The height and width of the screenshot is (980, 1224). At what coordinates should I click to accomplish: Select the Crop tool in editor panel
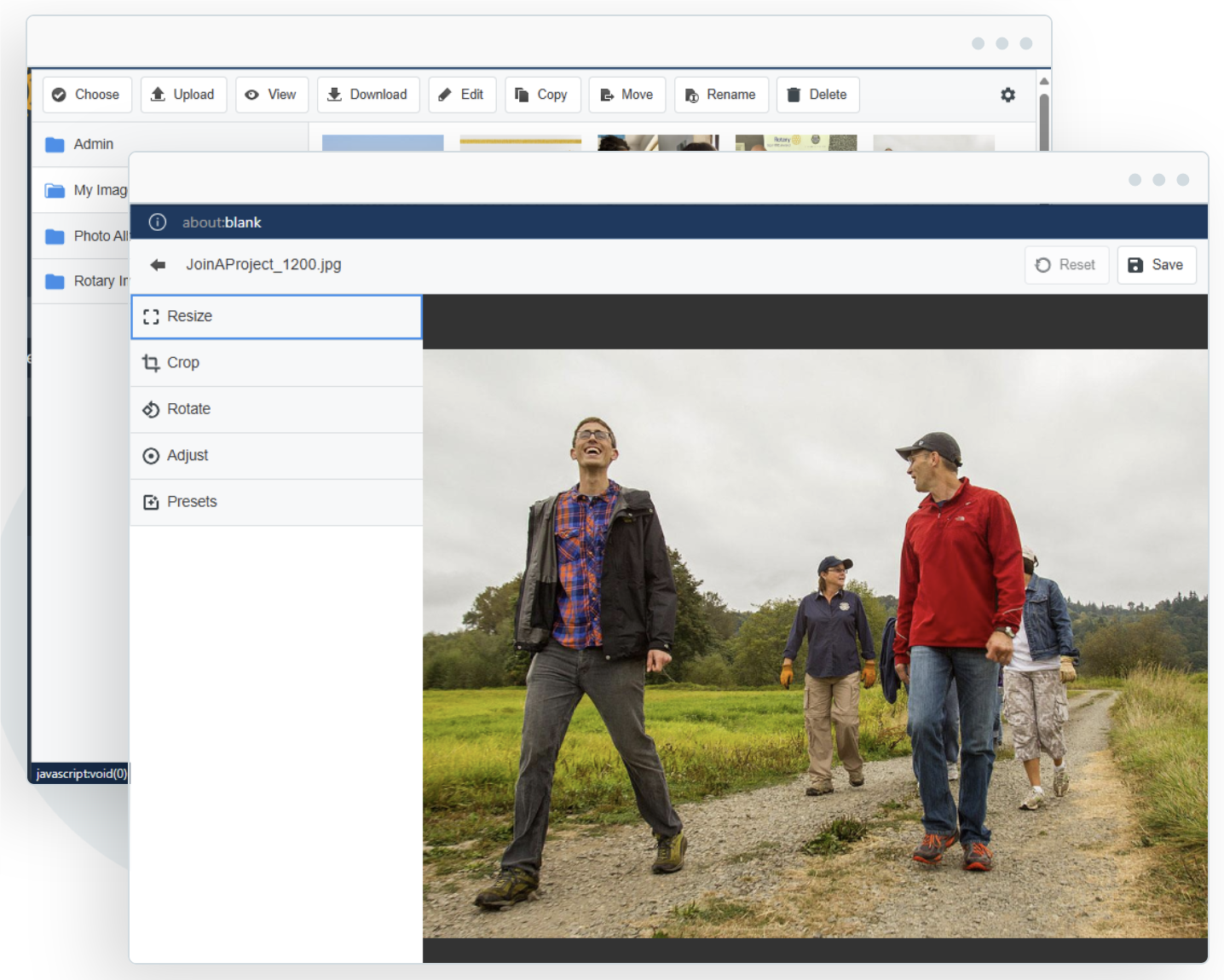276,363
